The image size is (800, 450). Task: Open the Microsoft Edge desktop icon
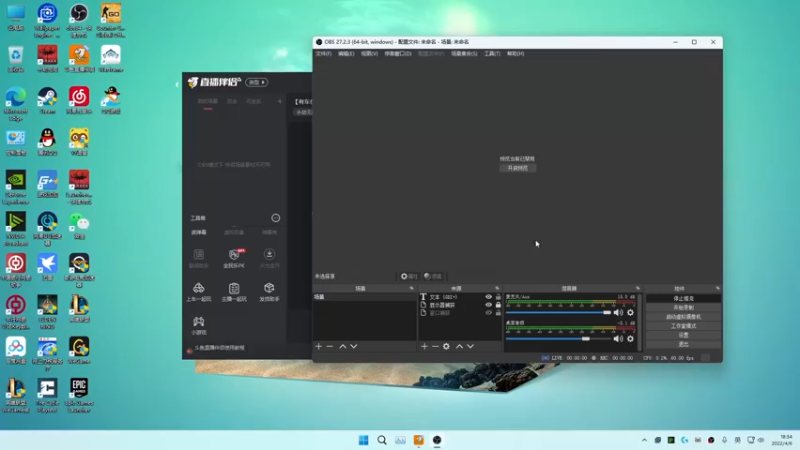coord(16,104)
